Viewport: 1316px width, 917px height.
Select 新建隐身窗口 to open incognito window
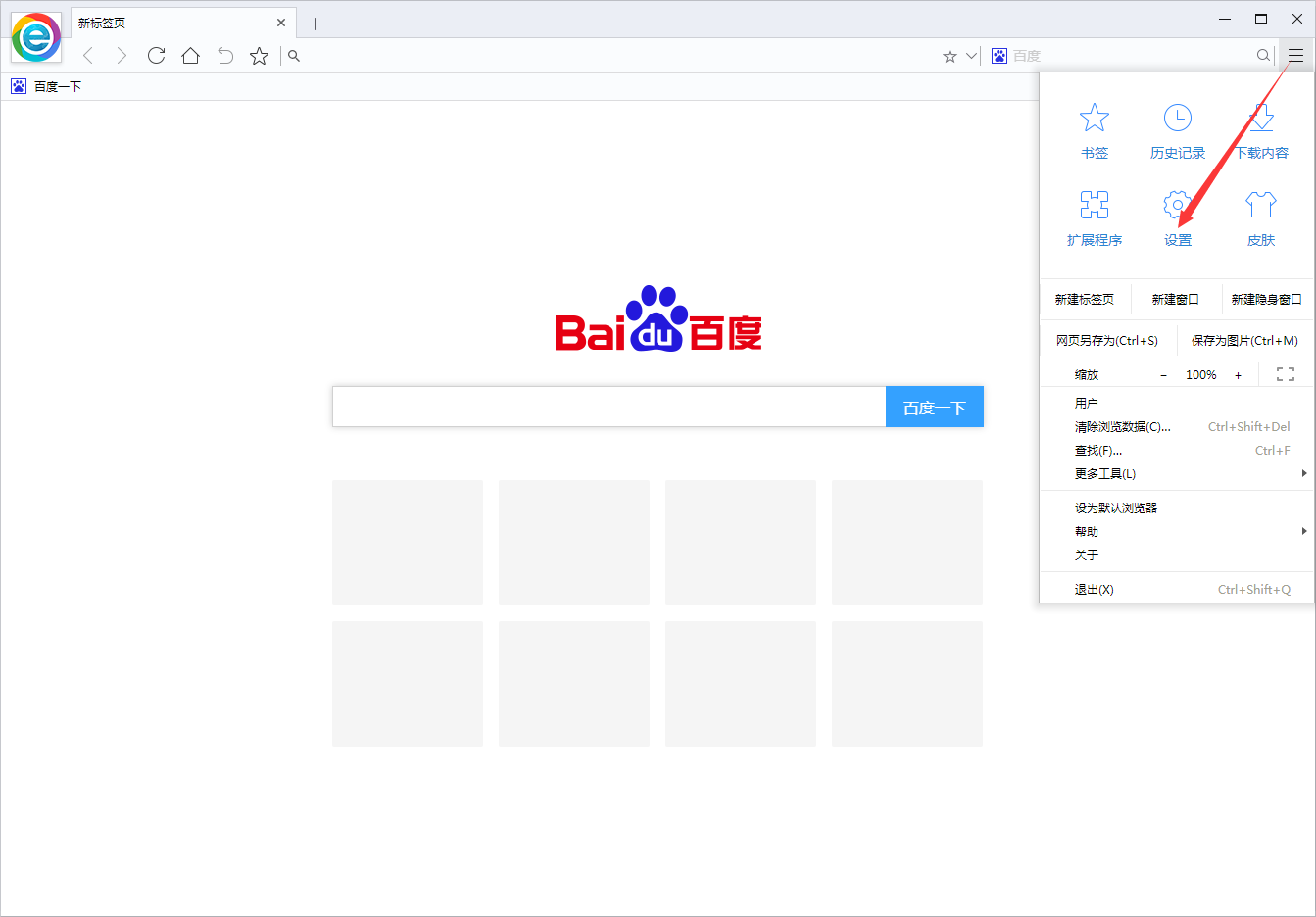pyautogui.click(x=1268, y=299)
